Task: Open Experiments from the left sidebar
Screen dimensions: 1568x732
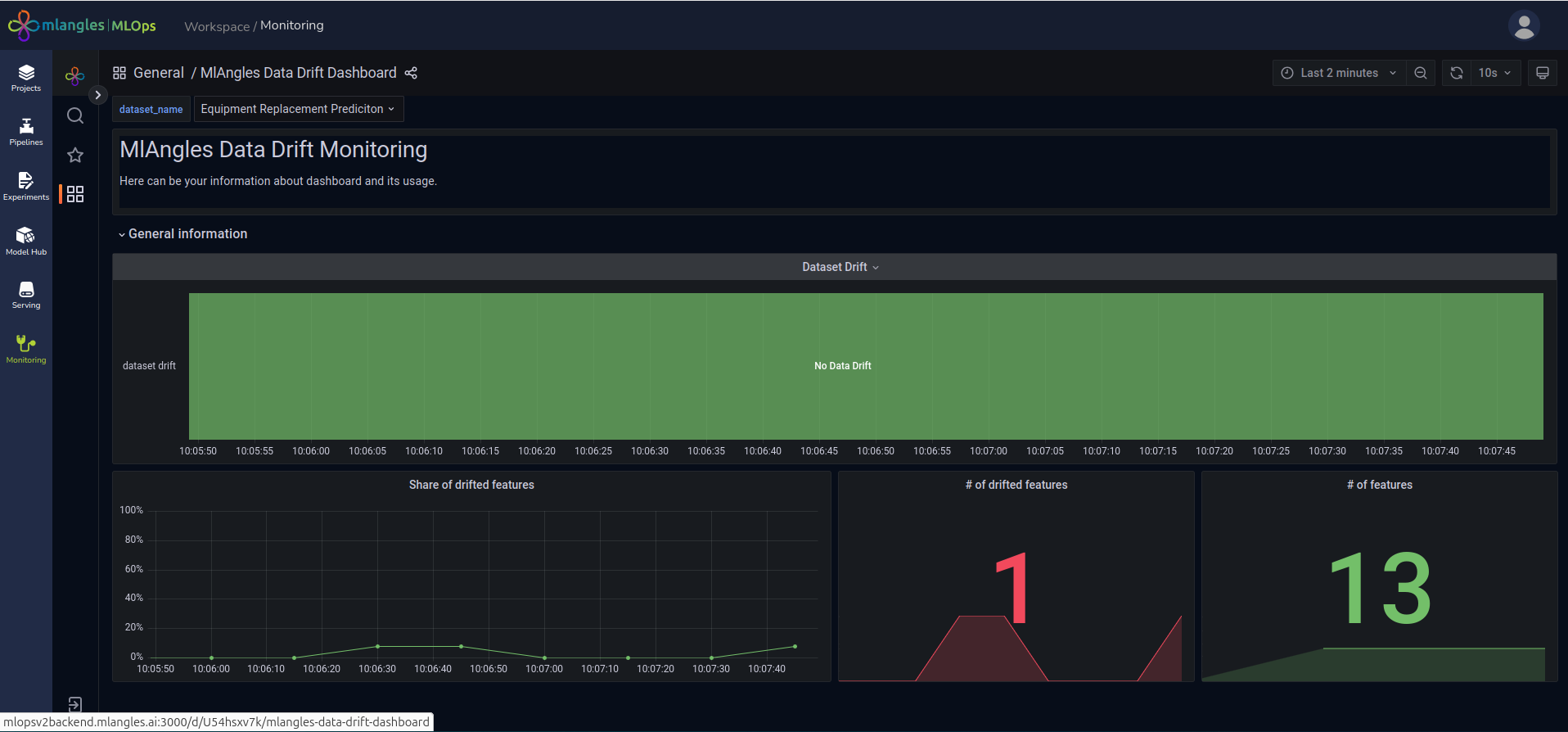Action: (x=26, y=186)
